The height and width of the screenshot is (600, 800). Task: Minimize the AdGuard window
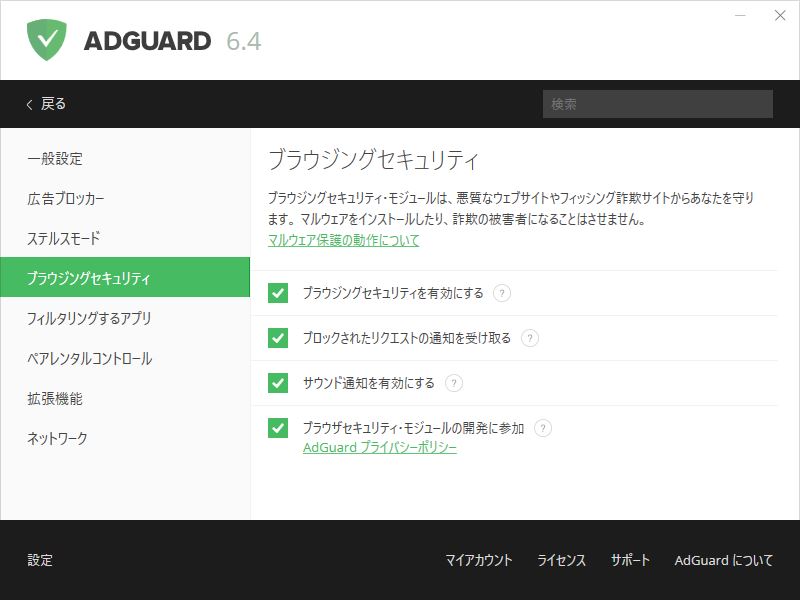[x=740, y=15]
